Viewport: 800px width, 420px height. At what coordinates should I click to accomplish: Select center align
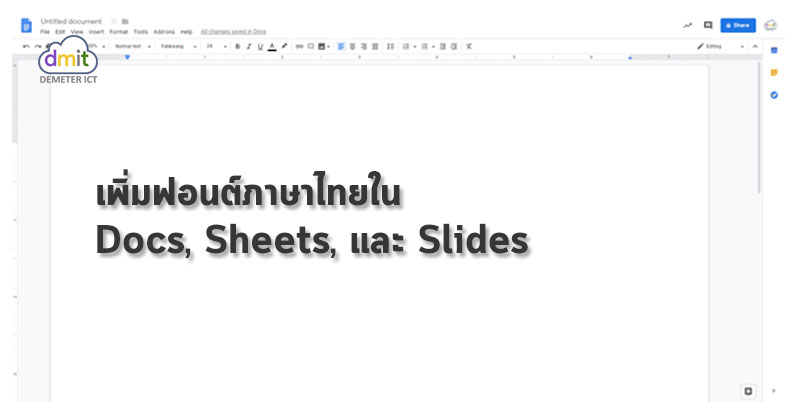(x=353, y=46)
